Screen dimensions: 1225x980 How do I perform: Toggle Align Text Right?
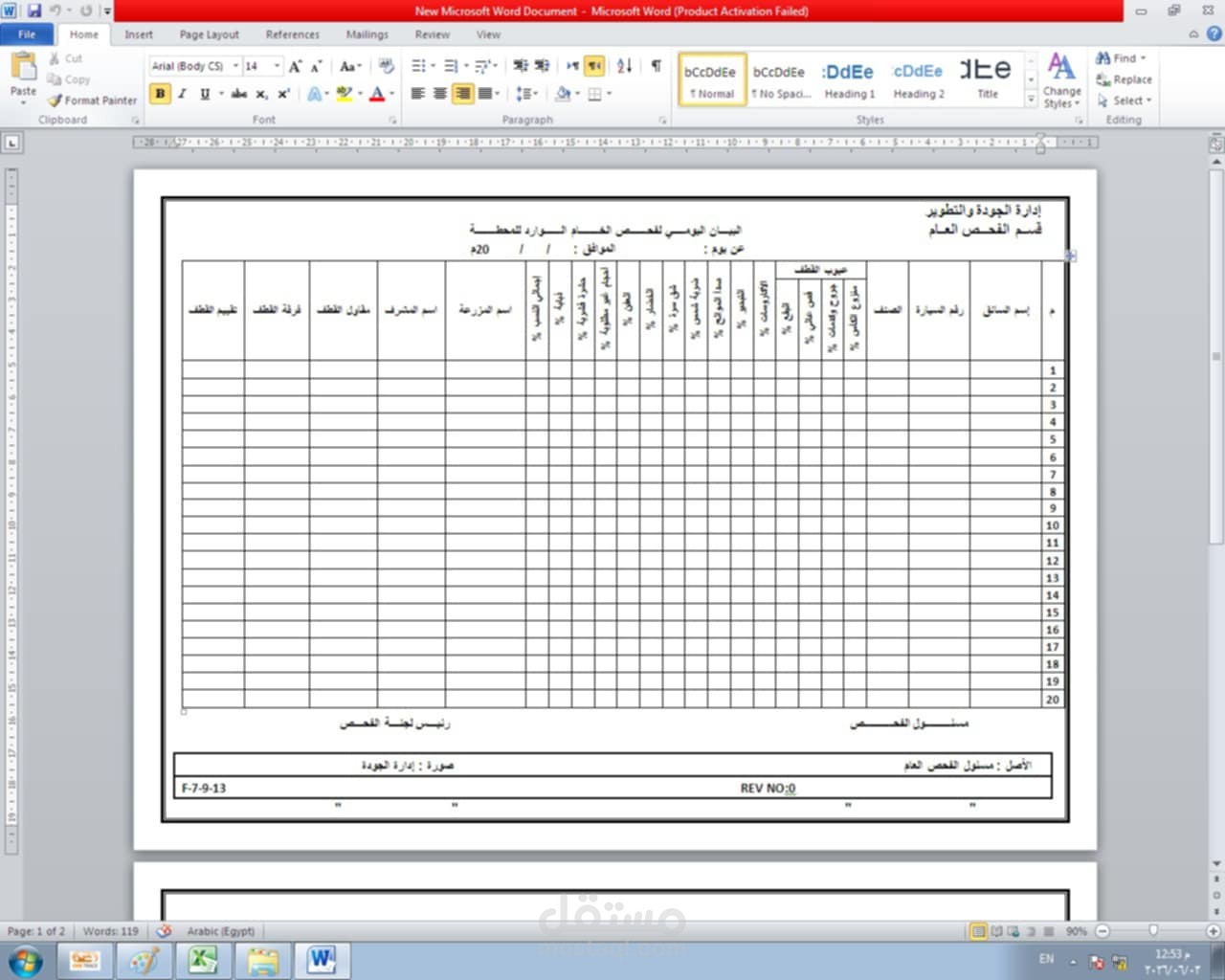click(462, 94)
